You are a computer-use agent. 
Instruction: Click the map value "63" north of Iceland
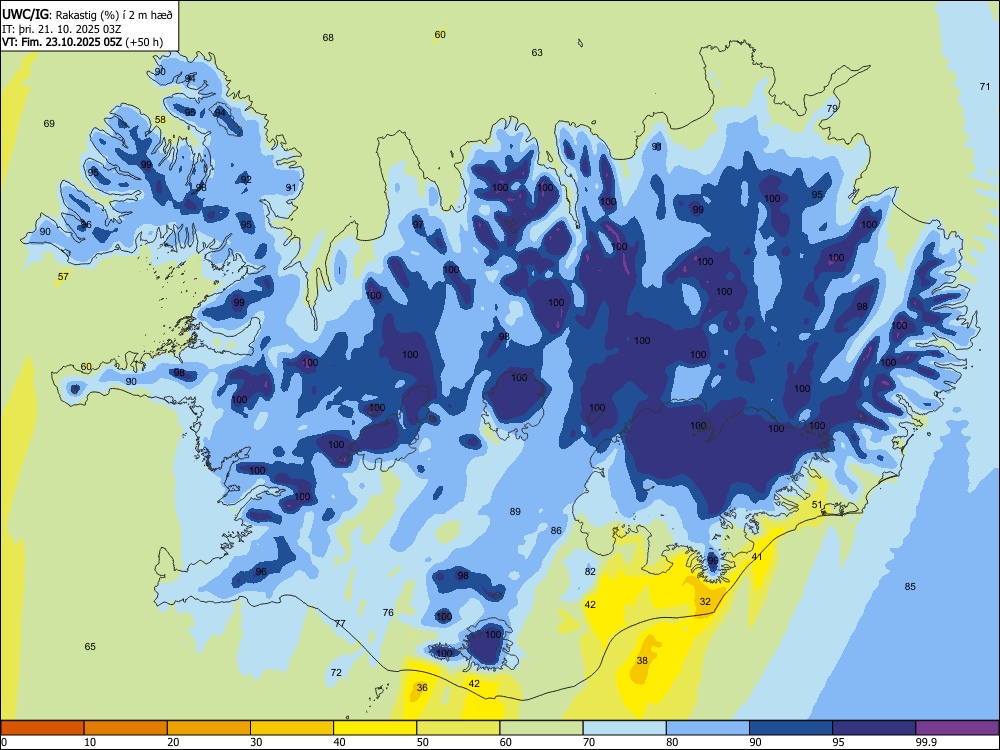(x=537, y=52)
